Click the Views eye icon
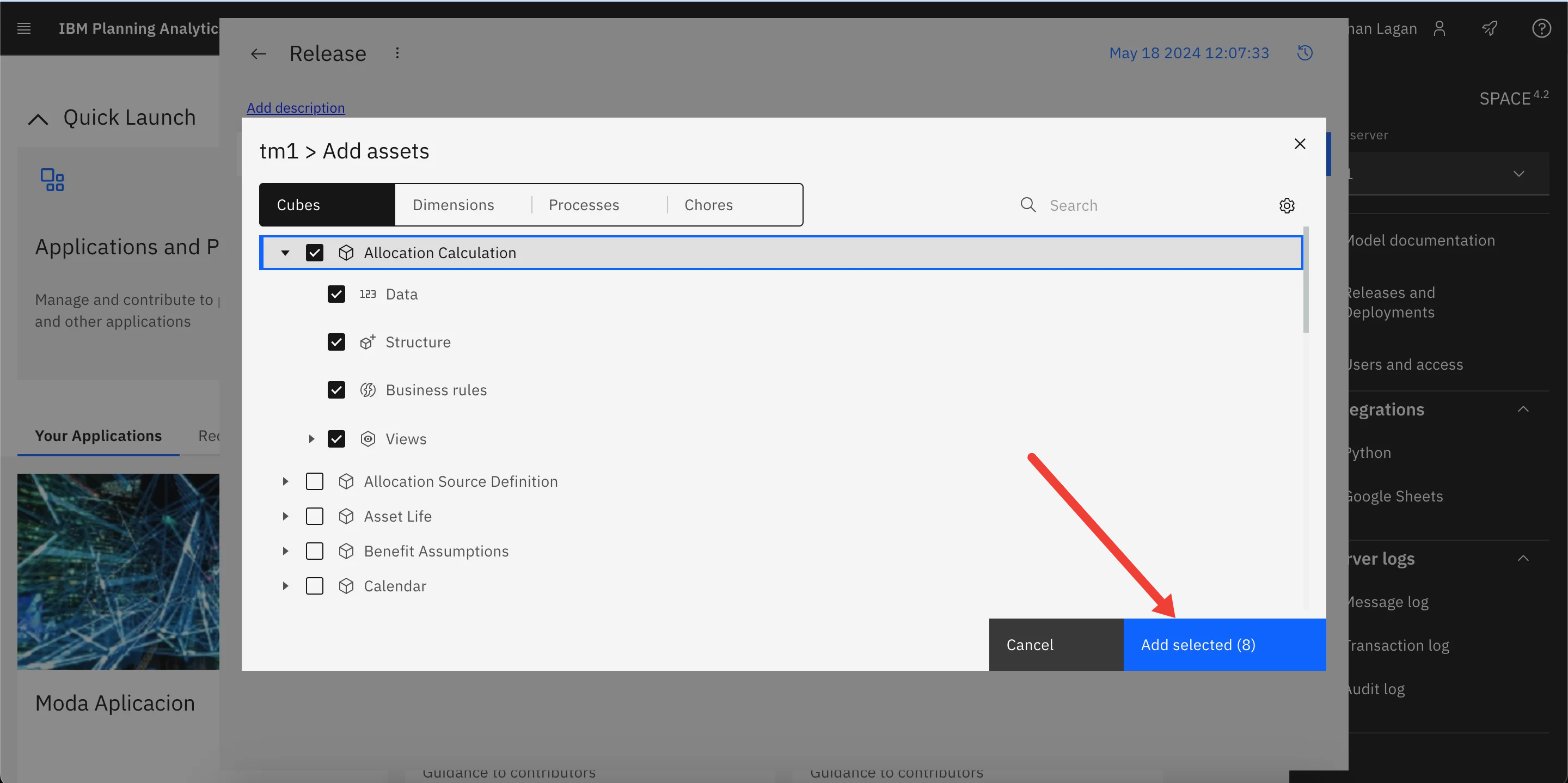The height and width of the screenshot is (783, 1568). click(367, 439)
